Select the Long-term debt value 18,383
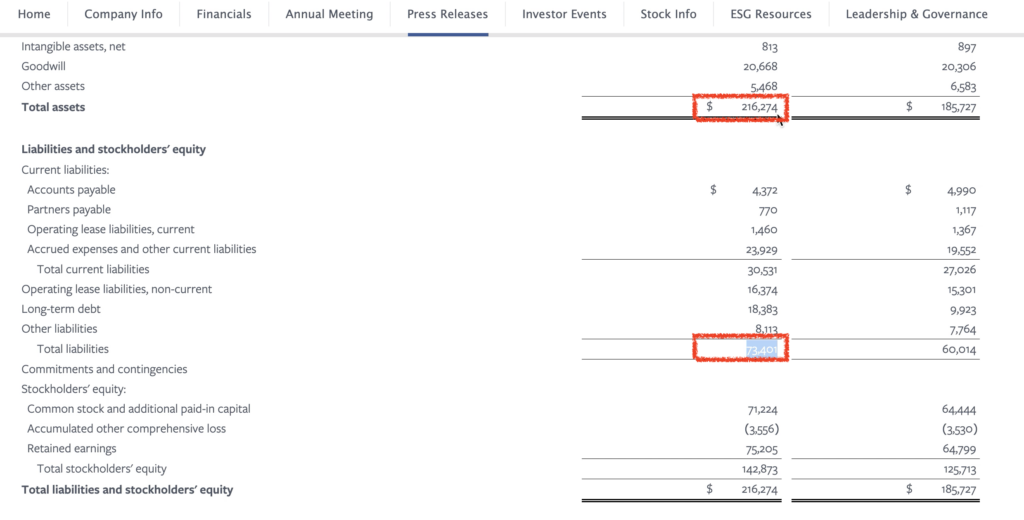Screen dimensions: 1024x520 pos(763,309)
